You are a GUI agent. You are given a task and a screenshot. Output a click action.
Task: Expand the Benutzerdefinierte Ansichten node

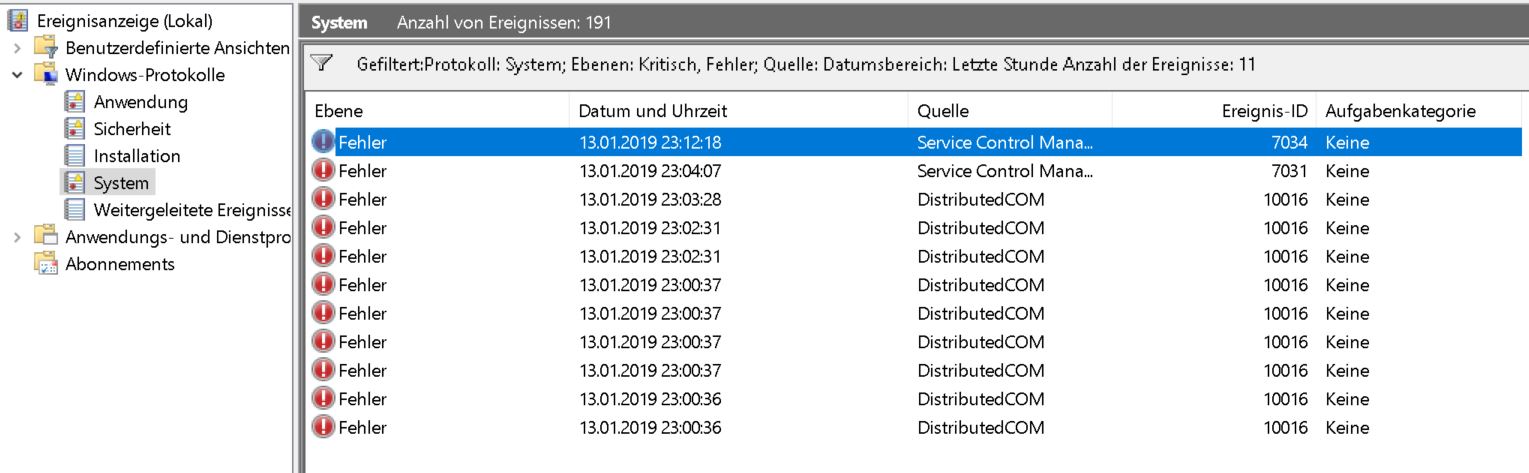tap(14, 49)
